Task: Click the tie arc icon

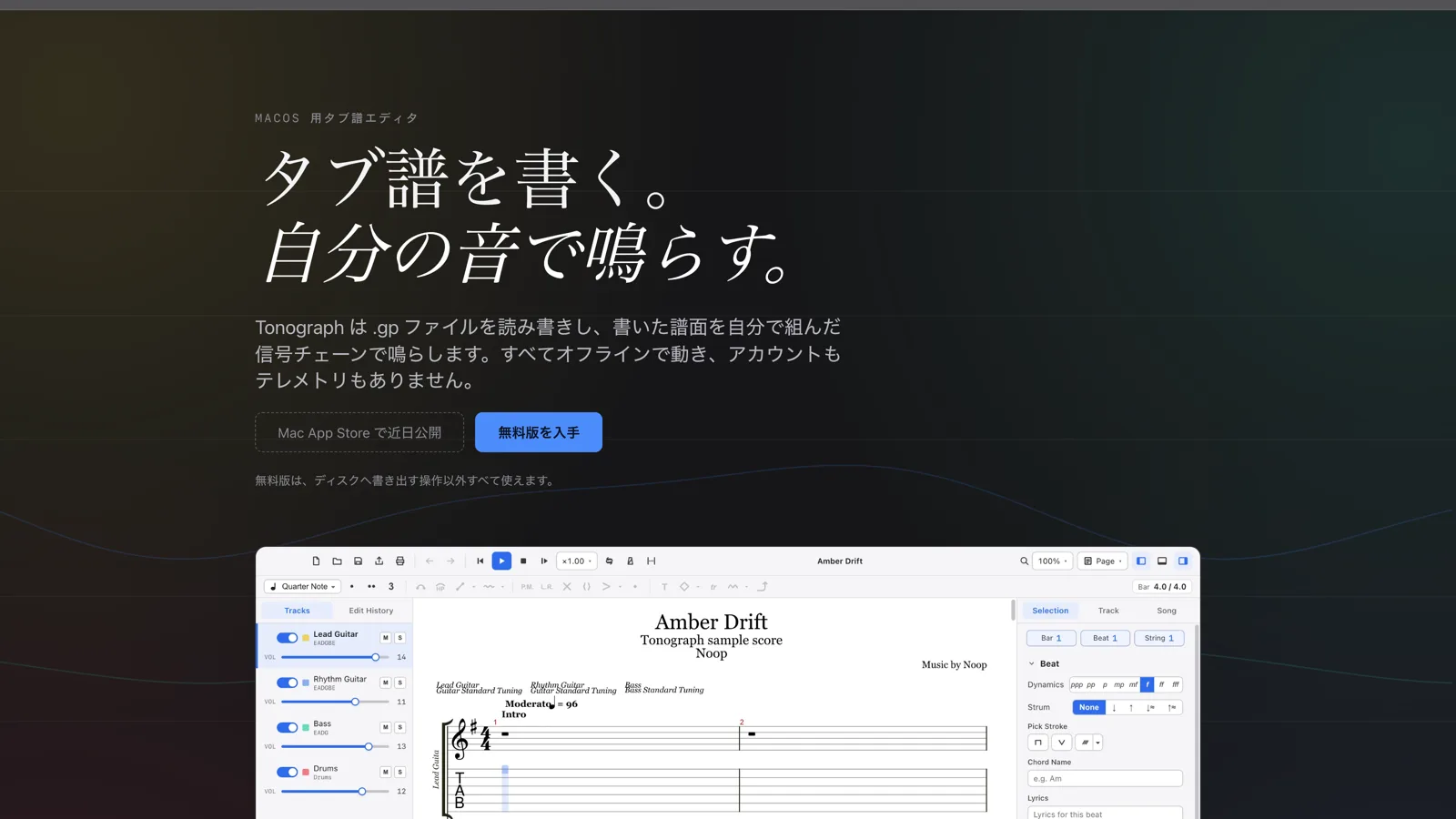Action: tap(420, 587)
